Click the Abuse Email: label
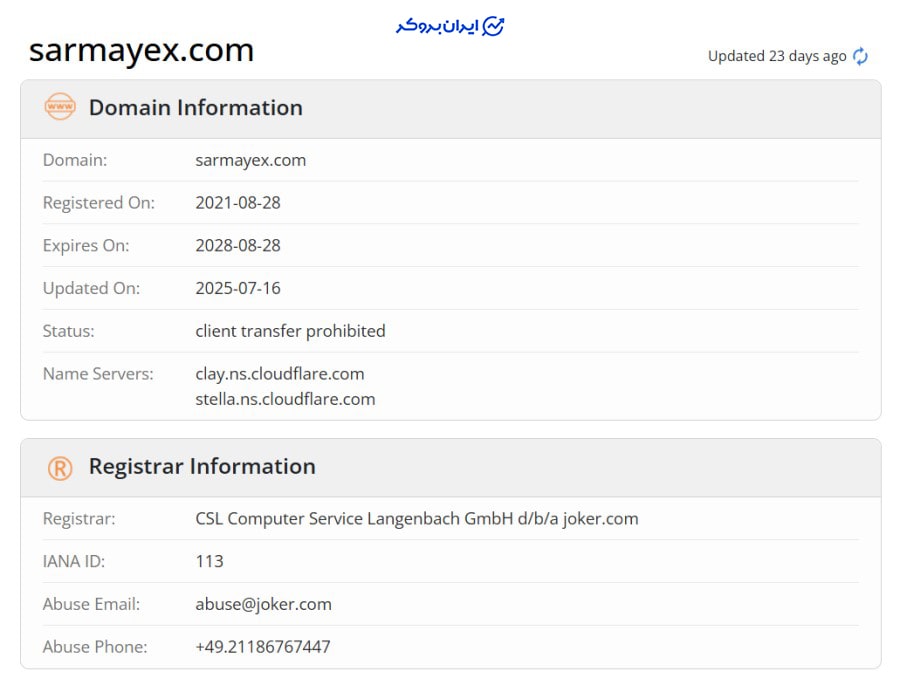Image resolution: width=900 pixels, height=685 pixels. [x=91, y=604]
